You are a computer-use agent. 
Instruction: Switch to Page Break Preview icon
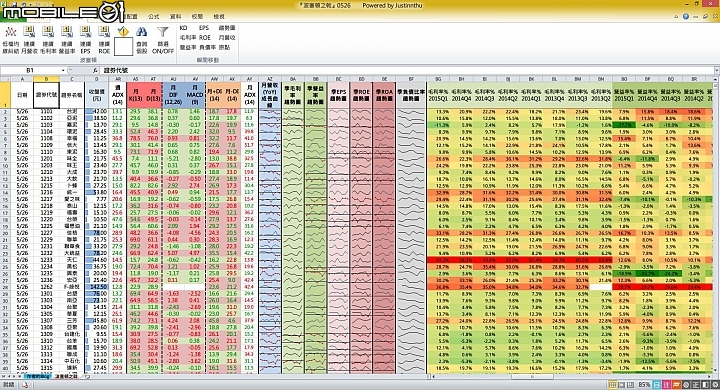pos(630,384)
